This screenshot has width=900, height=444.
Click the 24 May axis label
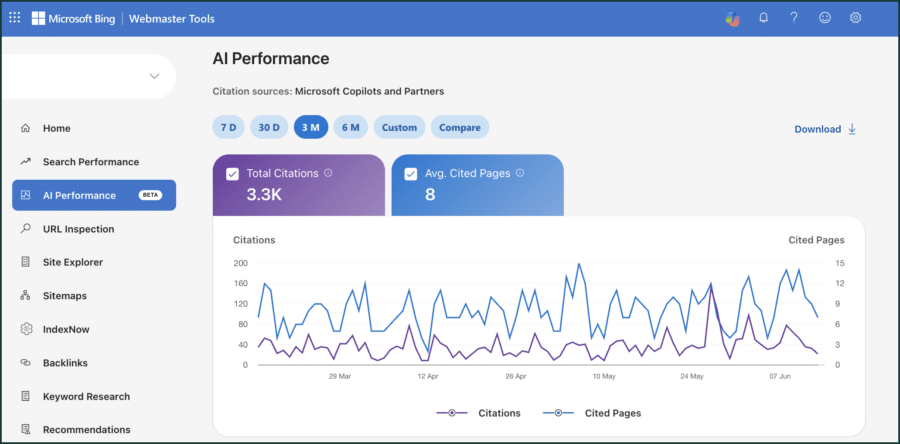pyautogui.click(x=692, y=376)
